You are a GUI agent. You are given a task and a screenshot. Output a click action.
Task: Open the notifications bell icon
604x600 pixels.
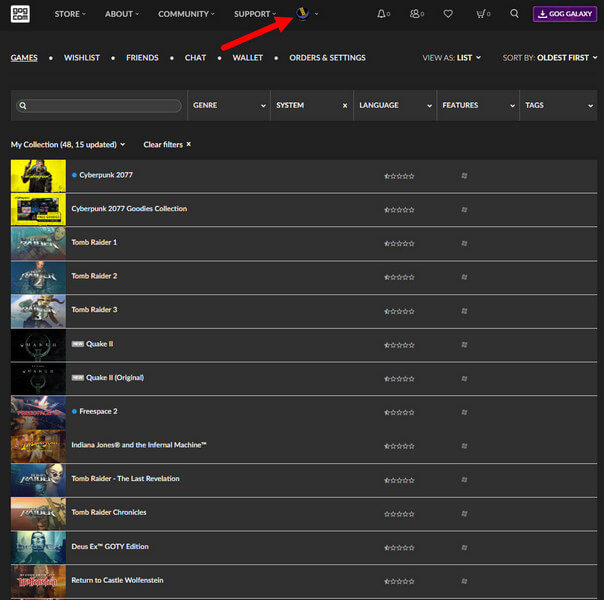pos(381,14)
